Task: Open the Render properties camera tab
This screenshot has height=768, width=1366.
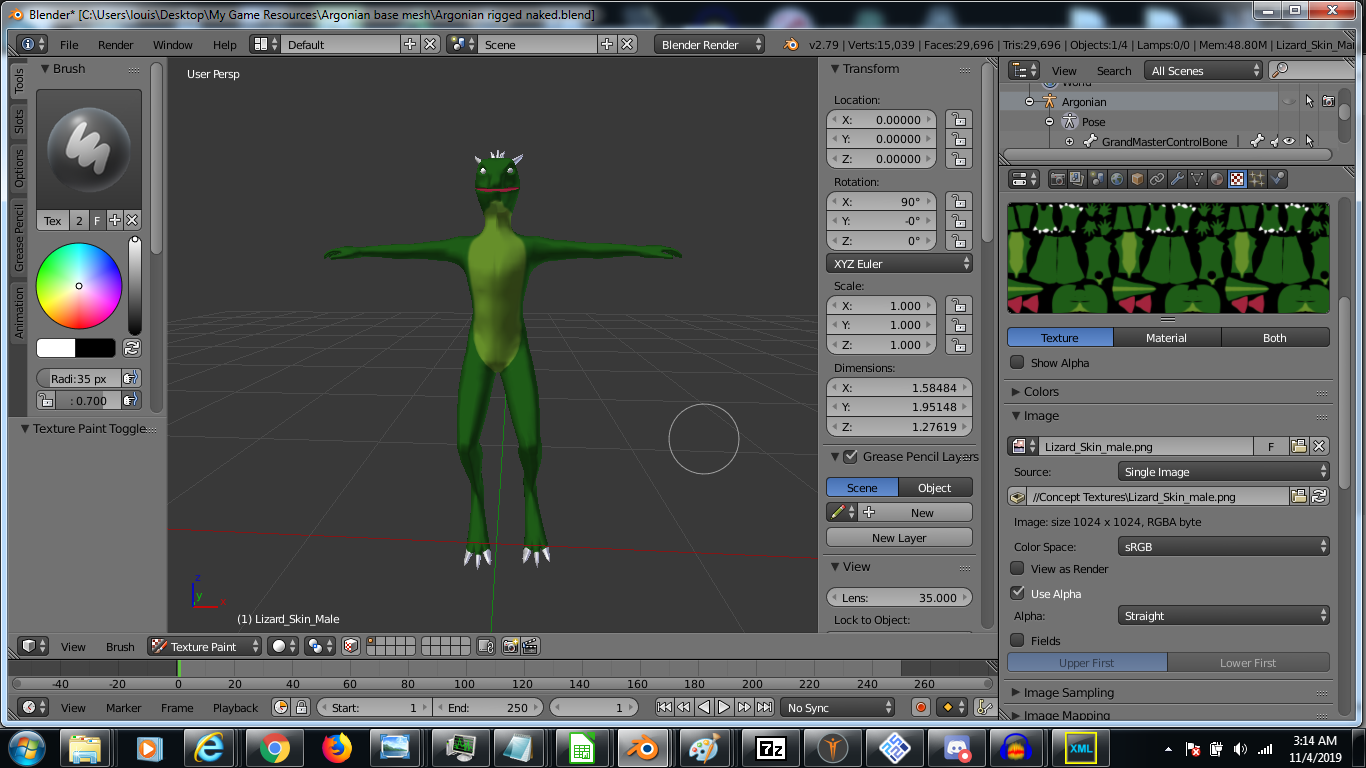Action: 1057,179
